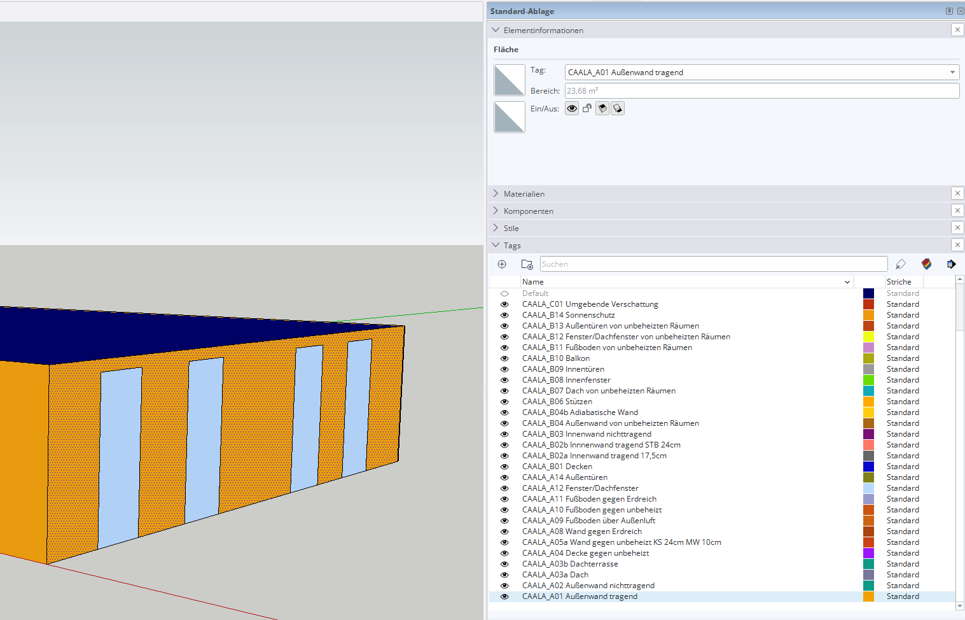The image size is (965, 620).
Task: Click the Suchen tag search field
Action: pyautogui.click(x=712, y=264)
